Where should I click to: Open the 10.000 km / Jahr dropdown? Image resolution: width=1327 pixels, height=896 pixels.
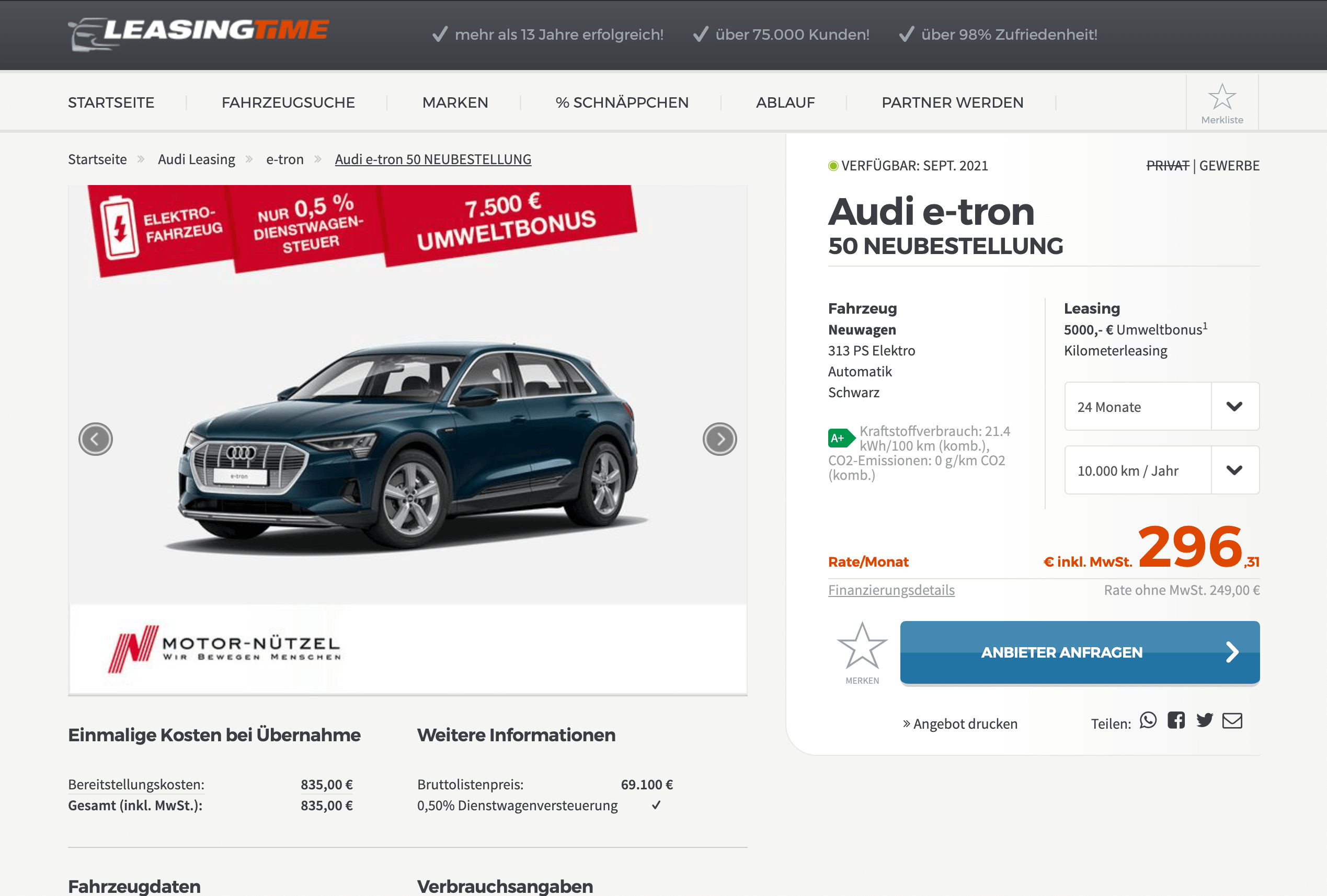click(x=1162, y=470)
